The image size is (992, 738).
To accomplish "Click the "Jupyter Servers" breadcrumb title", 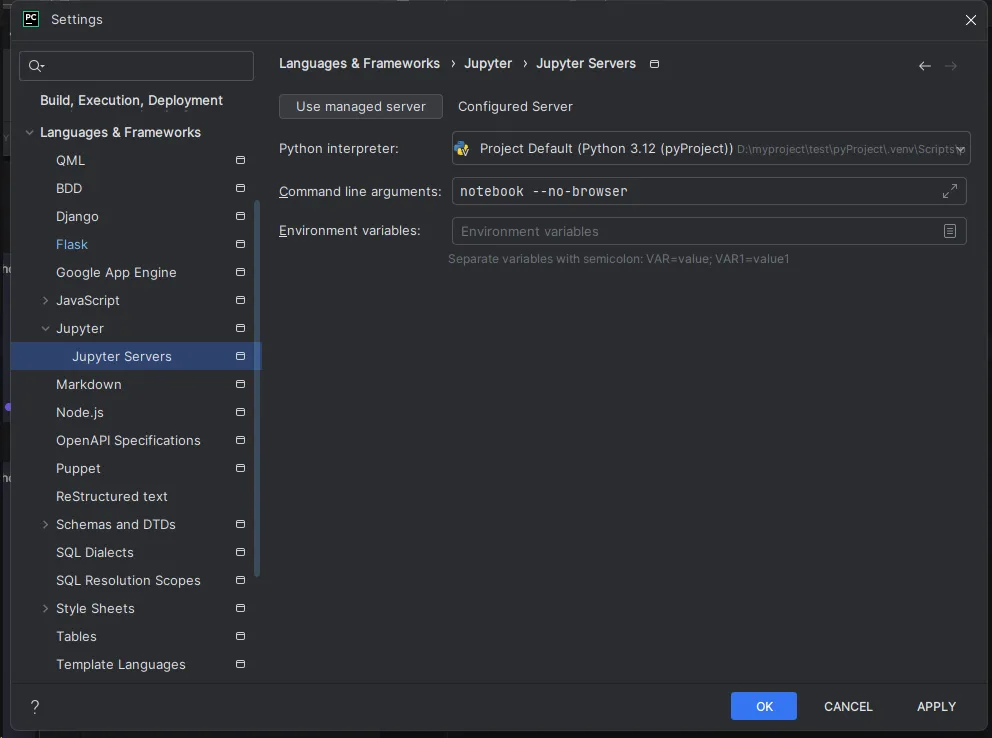I will pyautogui.click(x=586, y=63).
